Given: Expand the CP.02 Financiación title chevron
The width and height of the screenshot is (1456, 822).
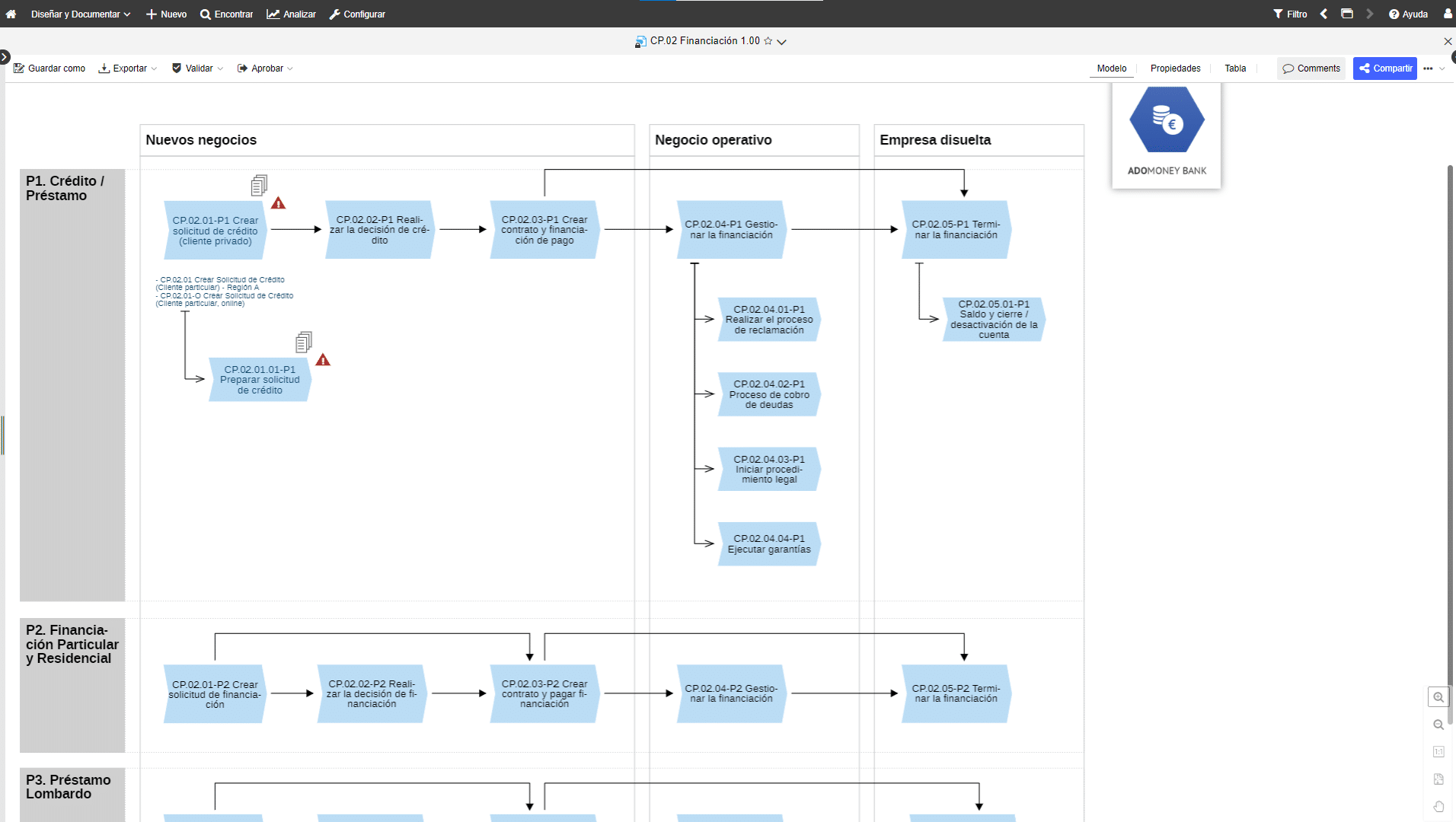Looking at the screenshot, I should [x=781, y=42].
